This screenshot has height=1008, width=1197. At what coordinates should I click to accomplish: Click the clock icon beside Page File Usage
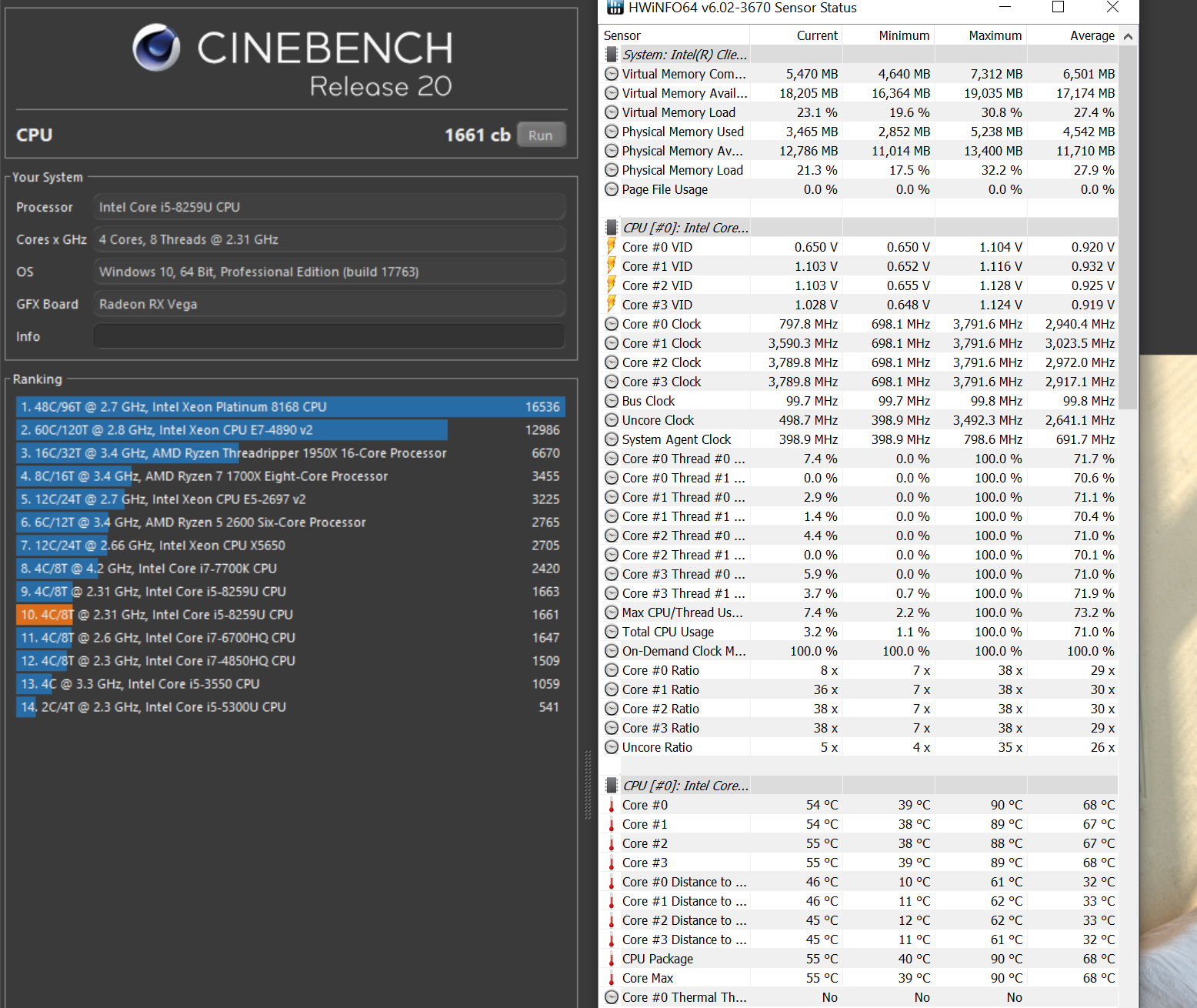[612, 189]
